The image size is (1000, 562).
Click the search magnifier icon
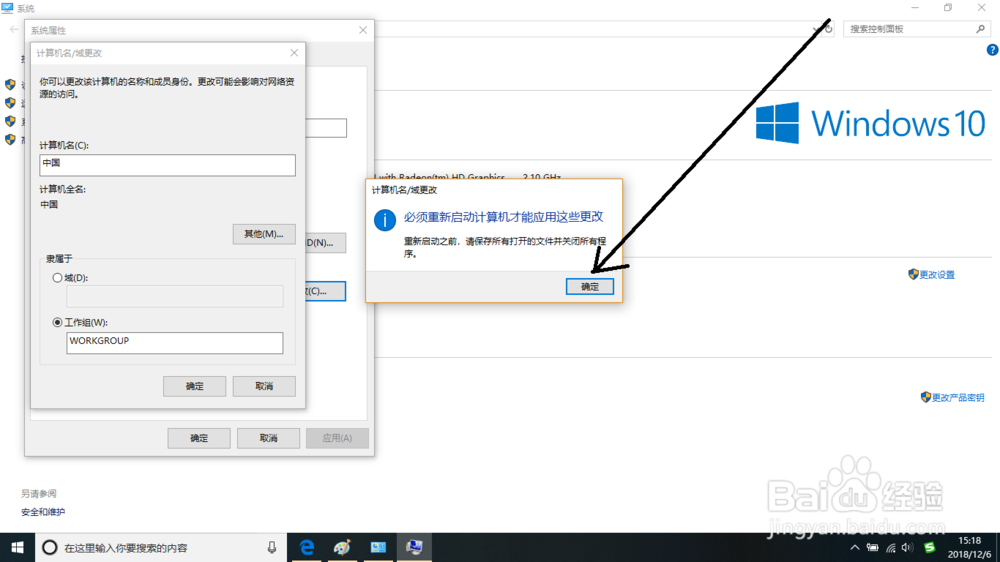(980, 29)
